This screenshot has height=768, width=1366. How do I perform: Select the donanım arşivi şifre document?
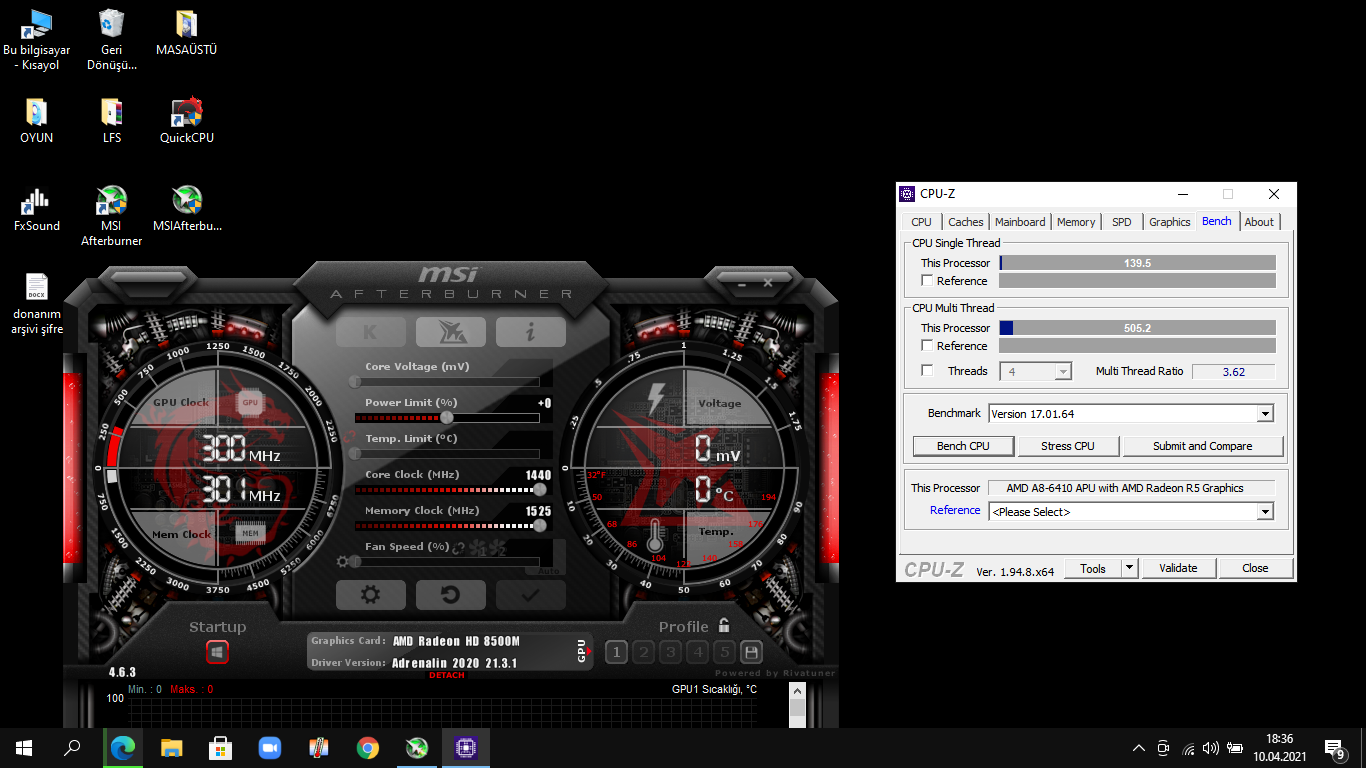pos(37,304)
